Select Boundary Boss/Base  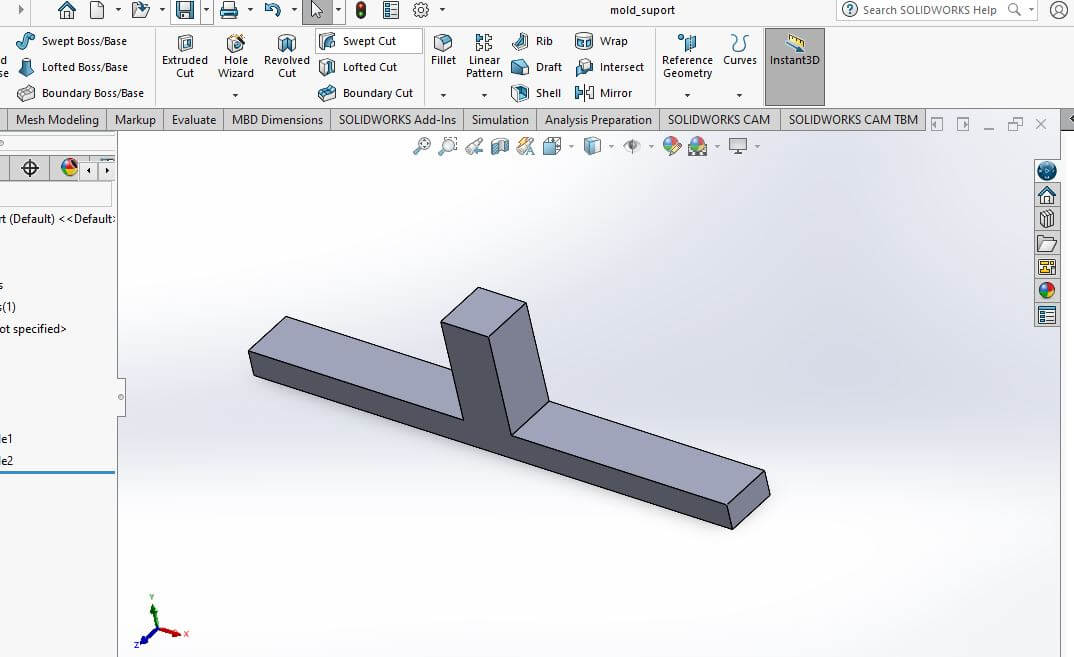tap(80, 93)
